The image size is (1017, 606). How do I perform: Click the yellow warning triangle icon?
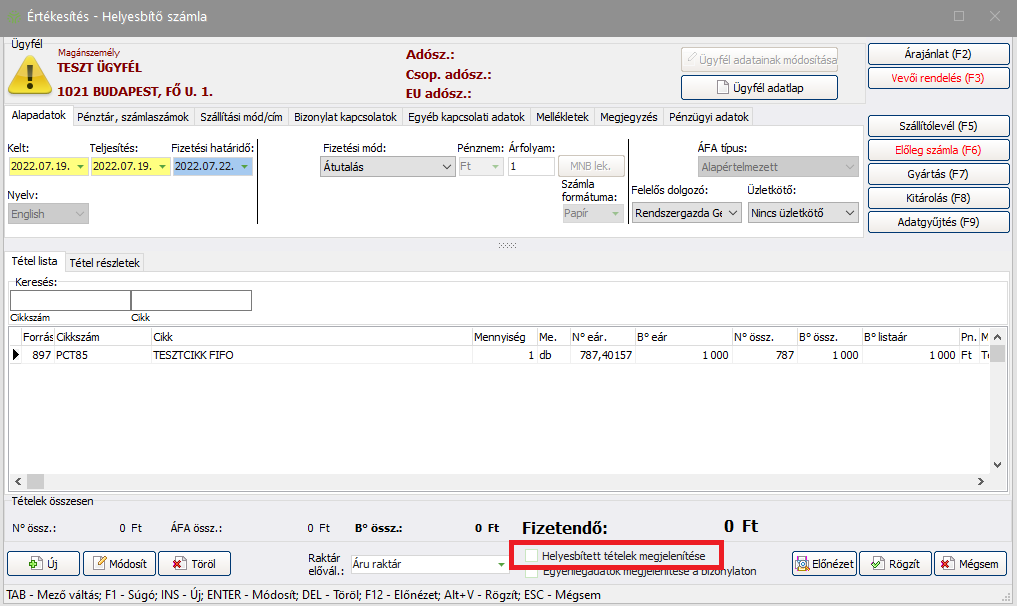(x=29, y=75)
